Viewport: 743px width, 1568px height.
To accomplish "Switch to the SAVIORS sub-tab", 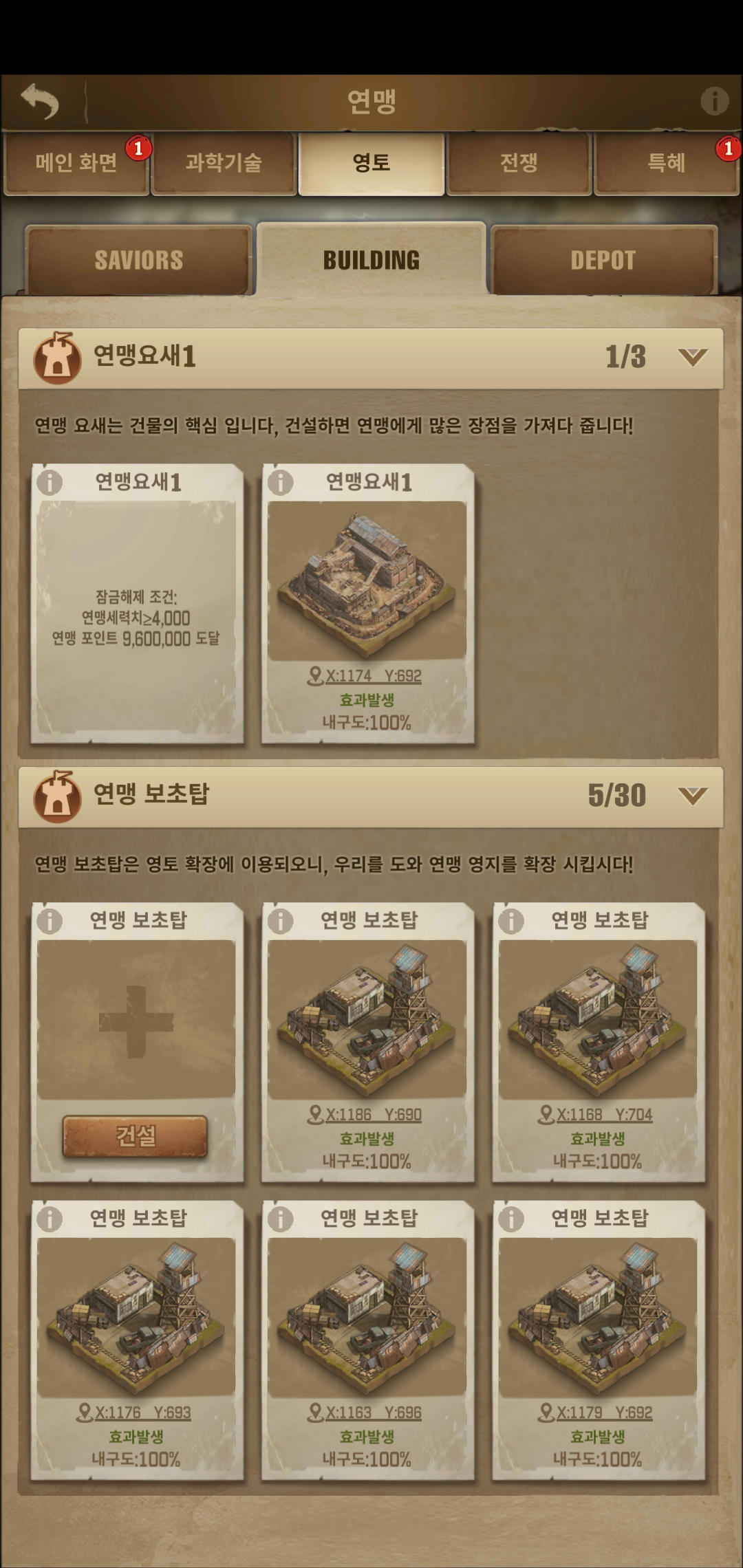I will tap(139, 260).
